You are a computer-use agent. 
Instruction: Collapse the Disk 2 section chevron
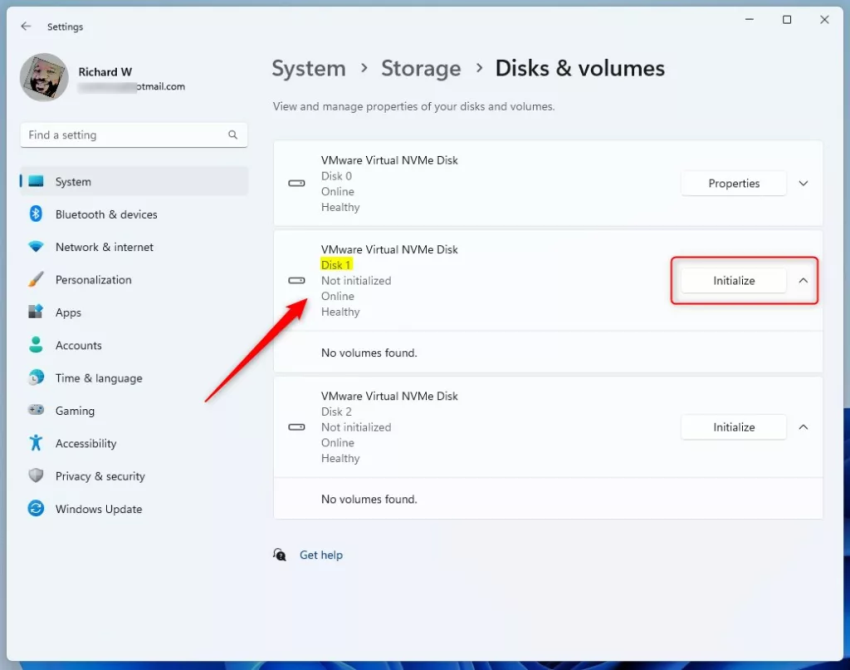coord(803,427)
